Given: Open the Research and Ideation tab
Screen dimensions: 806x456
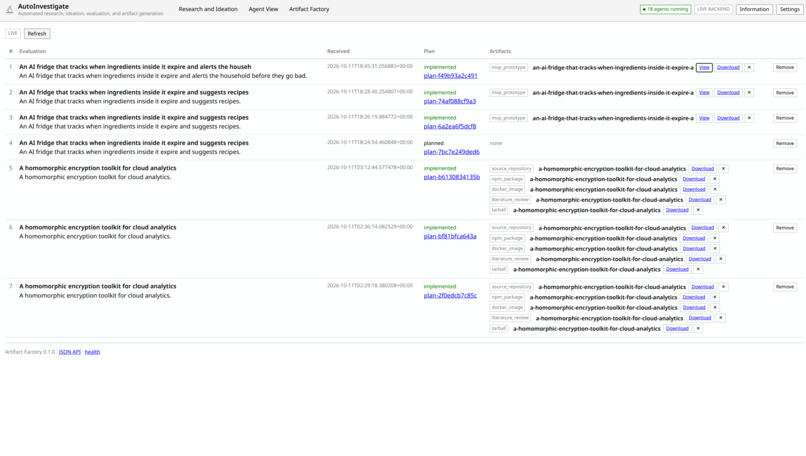Looking at the screenshot, I should point(208,9).
